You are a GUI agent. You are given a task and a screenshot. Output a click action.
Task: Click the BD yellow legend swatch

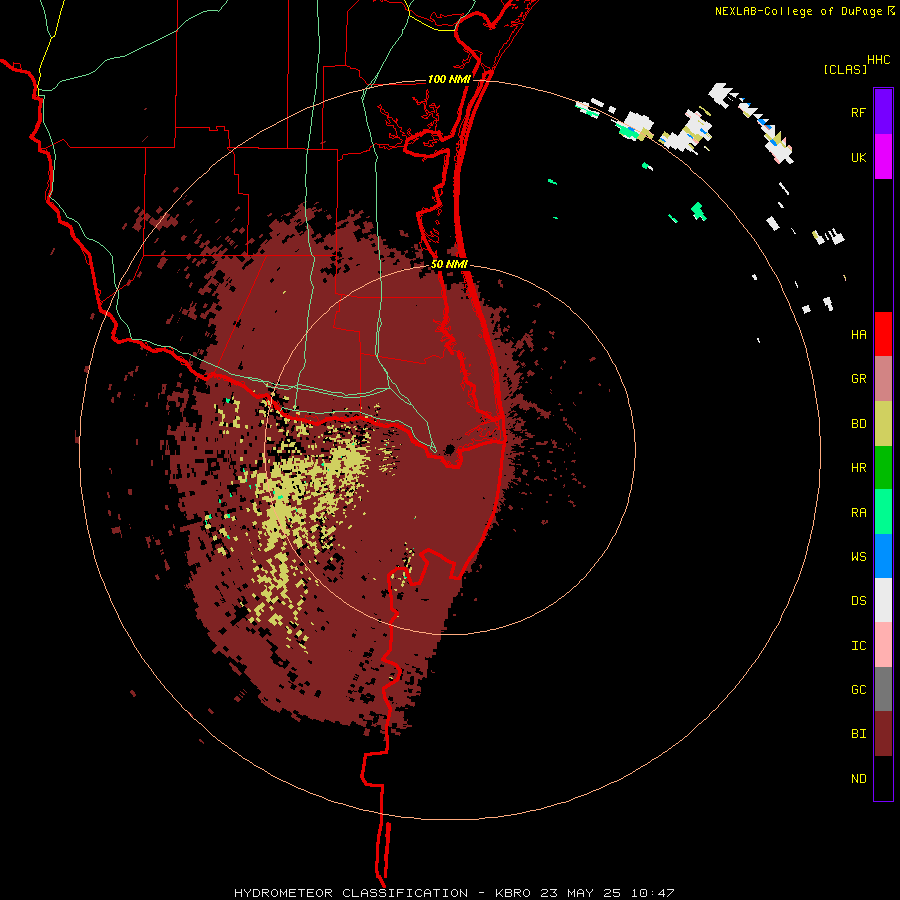click(883, 424)
